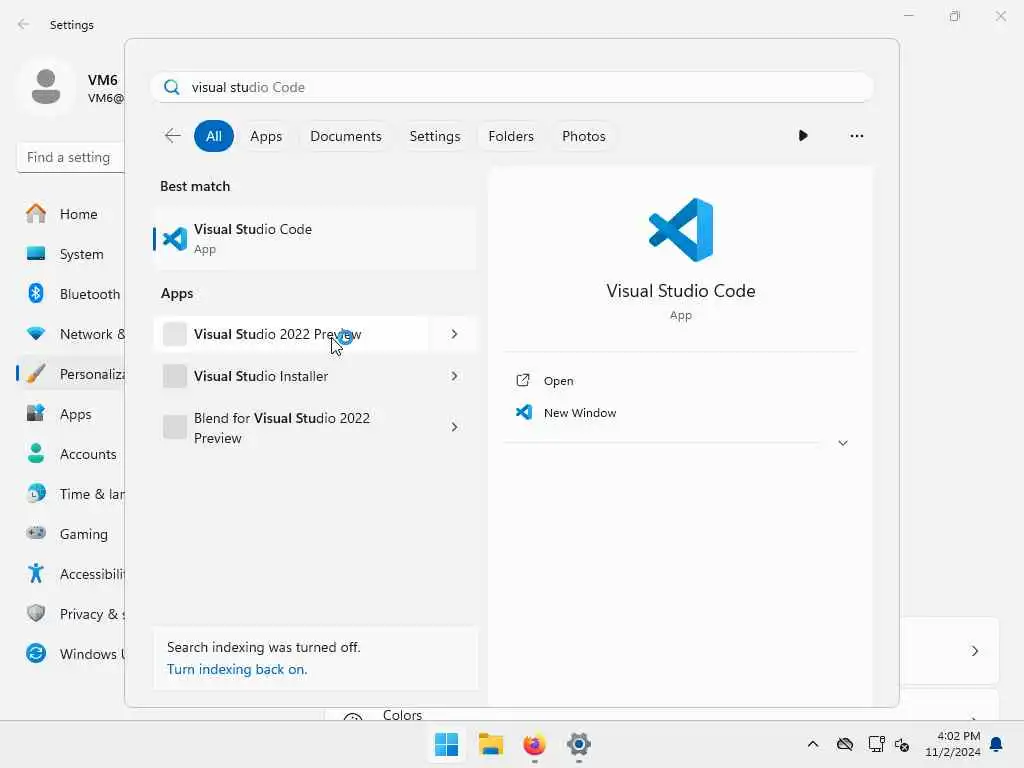
Task: Open Apps in Settings sidebar
Action: point(71,414)
